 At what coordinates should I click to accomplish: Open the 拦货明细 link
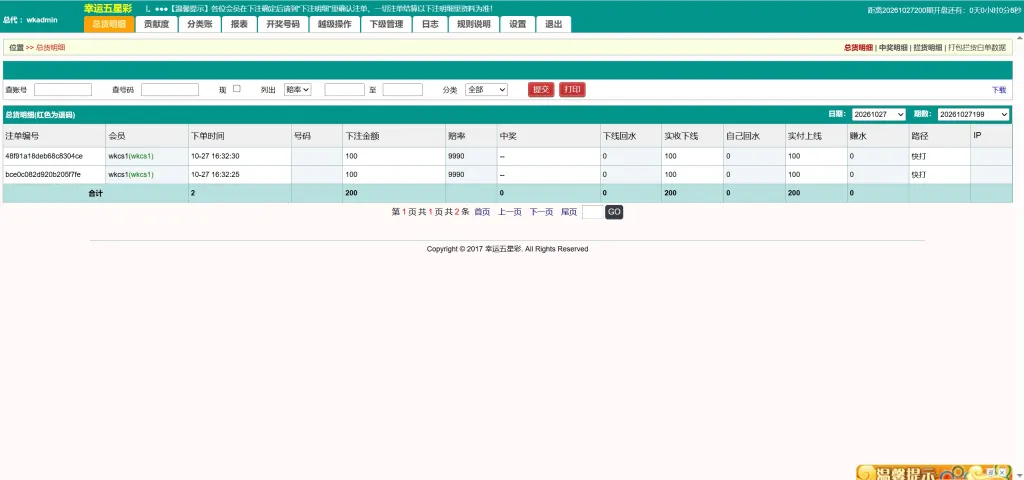coord(927,48)
